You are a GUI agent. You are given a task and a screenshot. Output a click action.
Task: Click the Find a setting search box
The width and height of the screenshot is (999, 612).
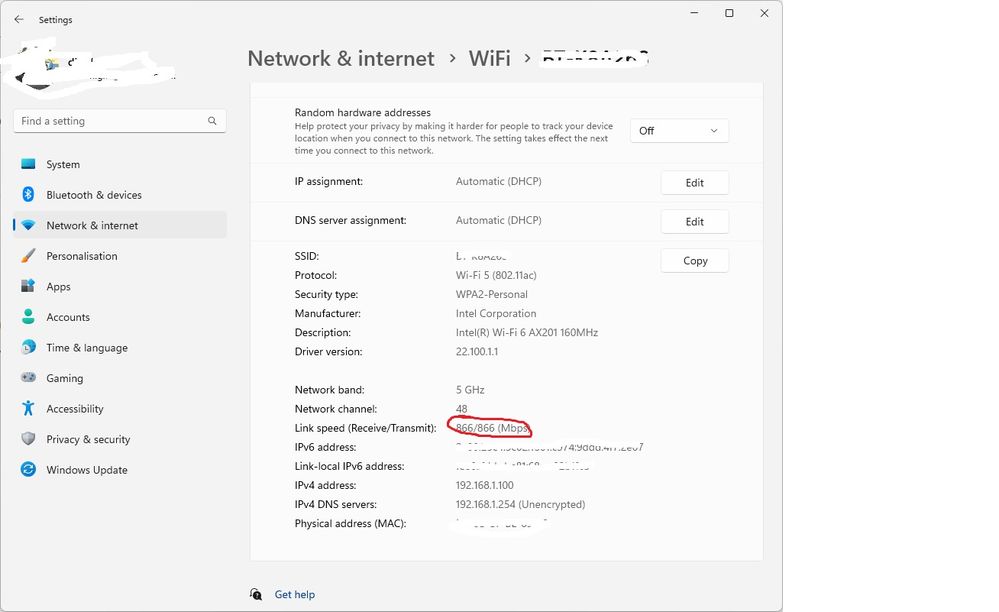coord(110,121)
